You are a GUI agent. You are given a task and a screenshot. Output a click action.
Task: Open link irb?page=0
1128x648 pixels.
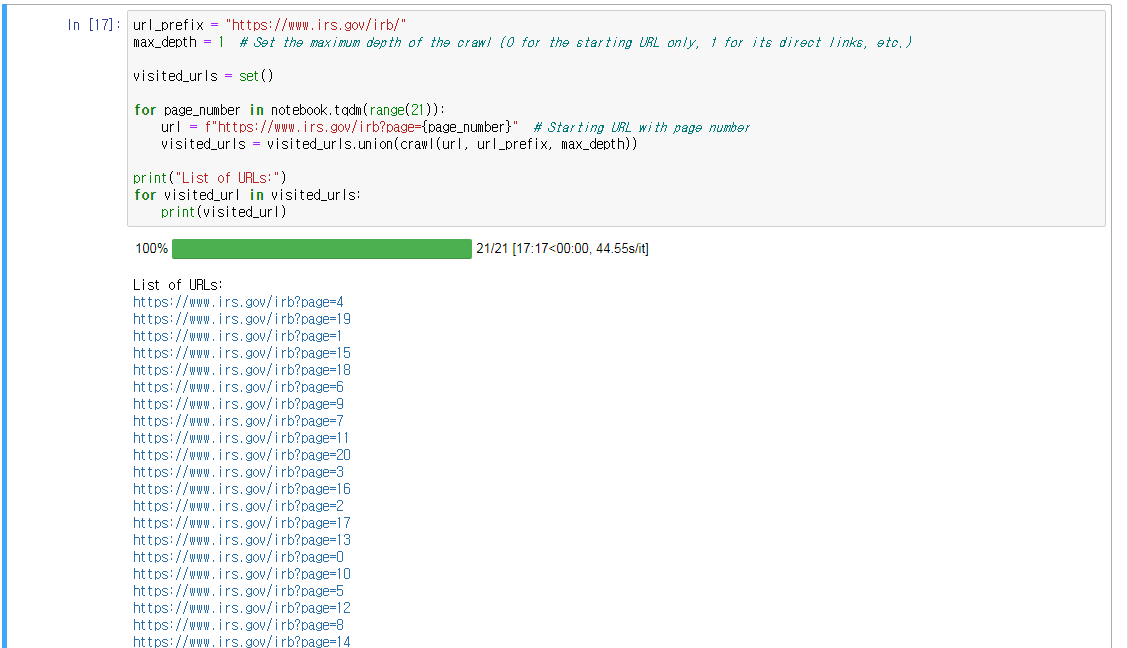click(x=238, y=557)
